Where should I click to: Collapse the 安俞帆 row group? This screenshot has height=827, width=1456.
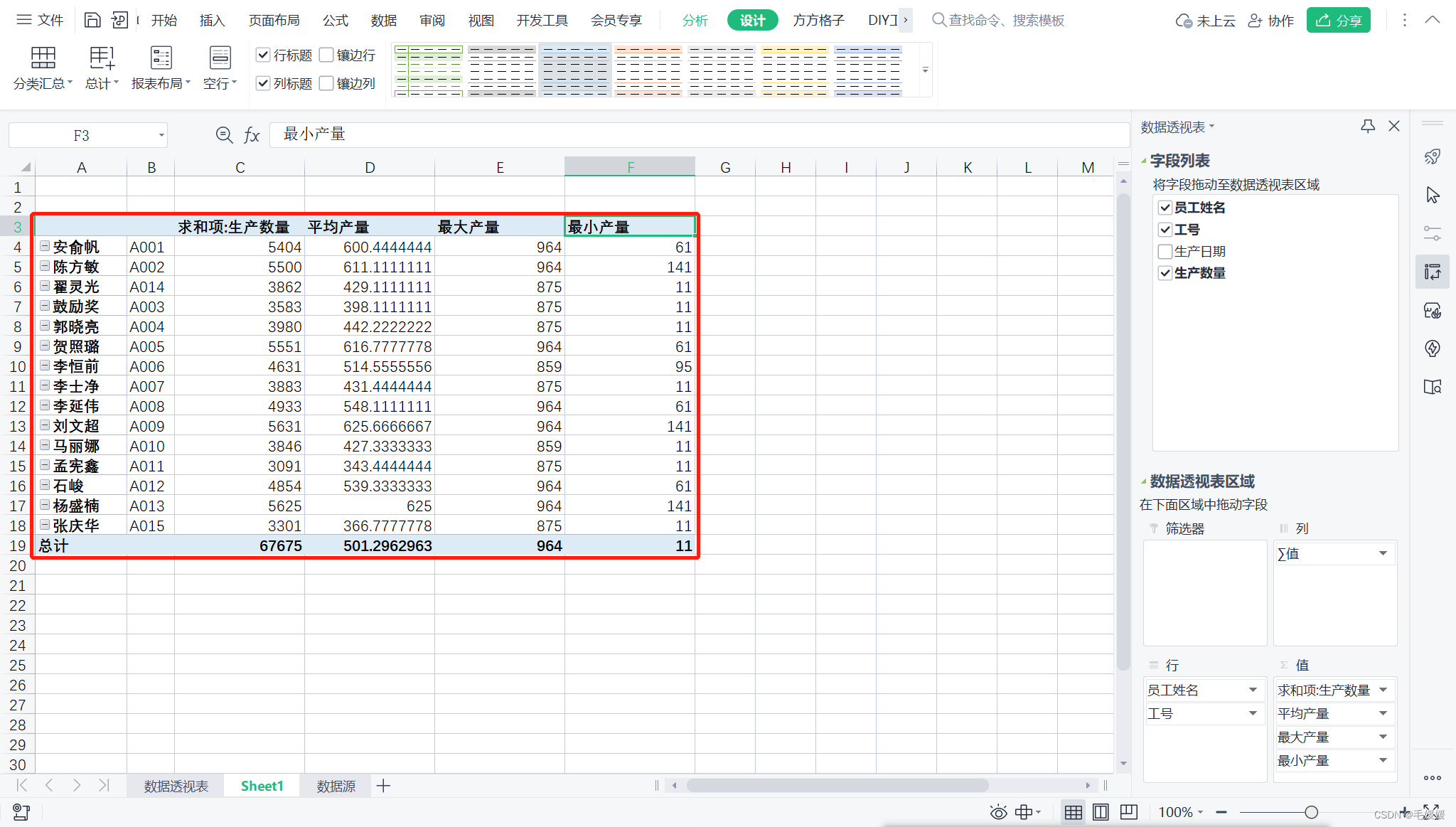pos(45,246)
